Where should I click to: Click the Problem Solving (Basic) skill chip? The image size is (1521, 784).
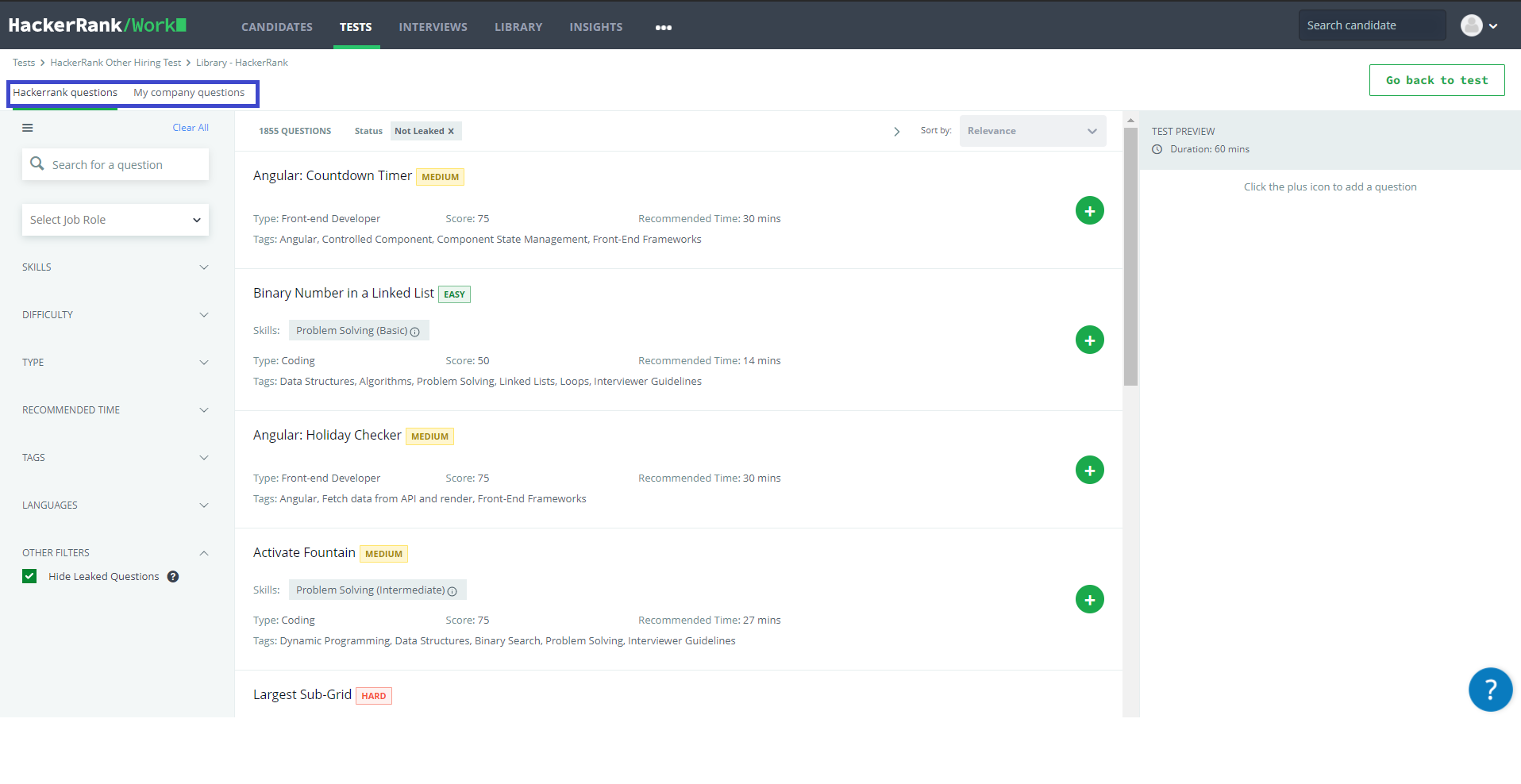point(359,330)
